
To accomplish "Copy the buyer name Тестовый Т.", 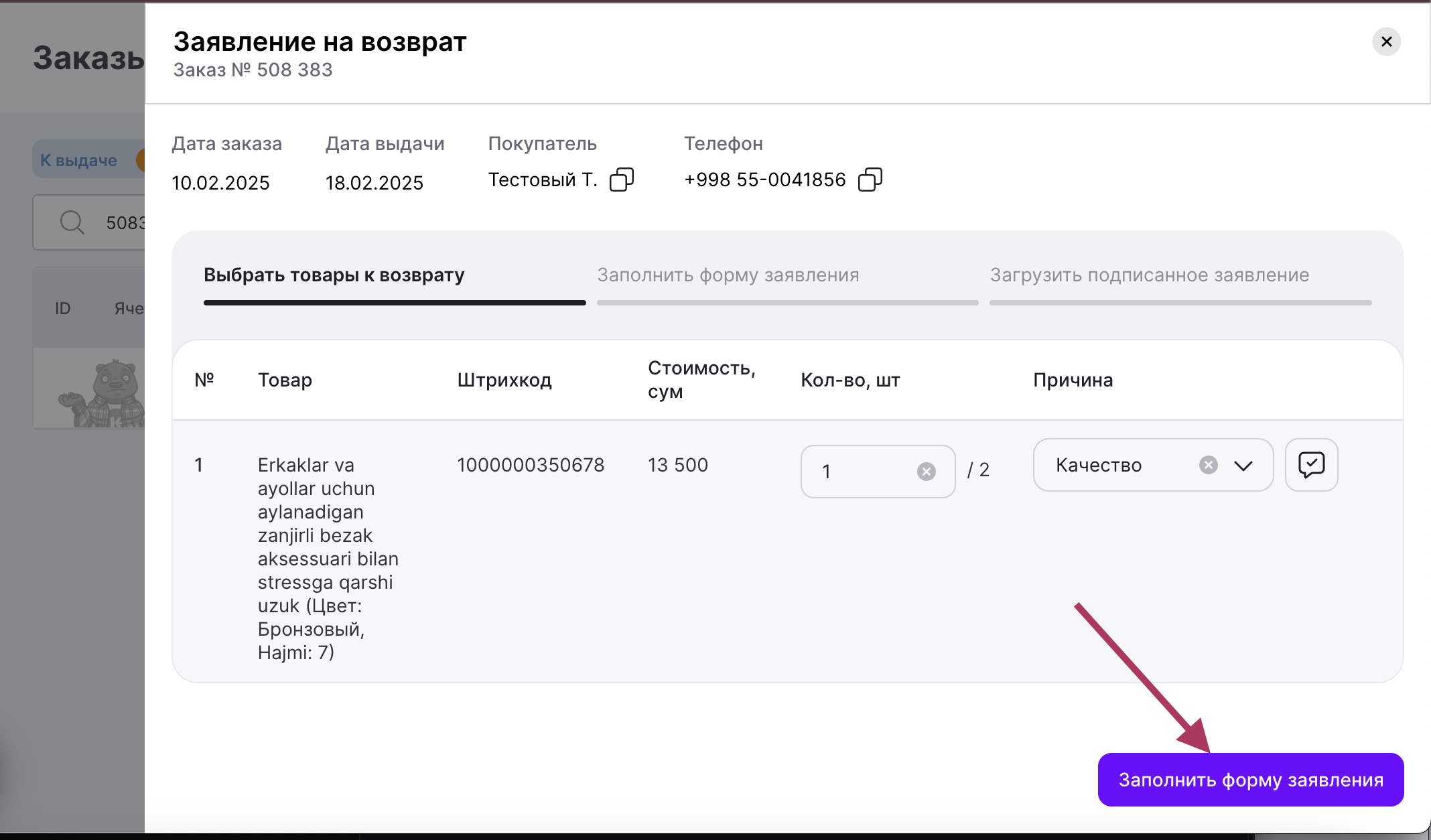I will coord(621,180).
